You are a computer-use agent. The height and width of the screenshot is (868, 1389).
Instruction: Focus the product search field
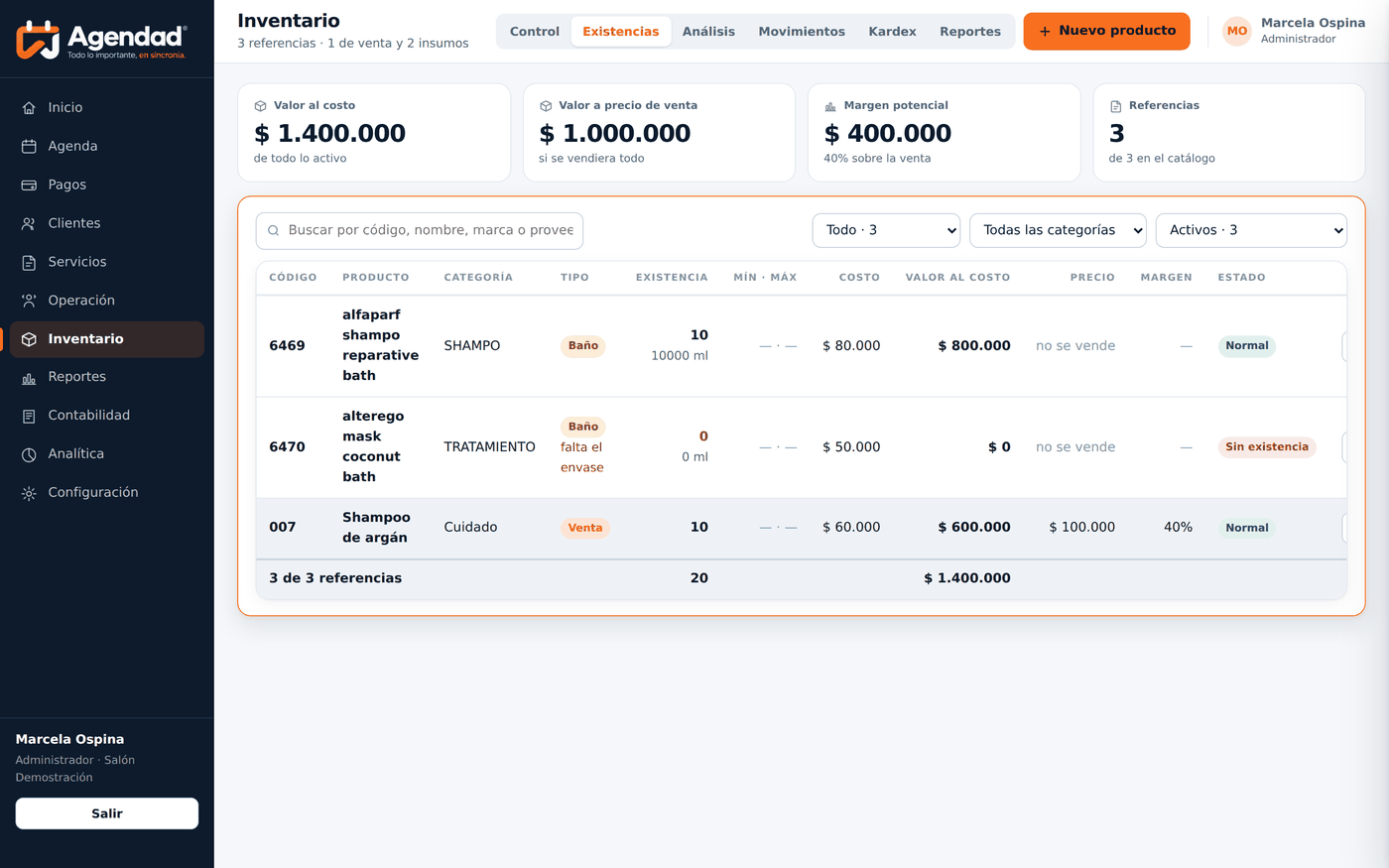tap(420, 230)
